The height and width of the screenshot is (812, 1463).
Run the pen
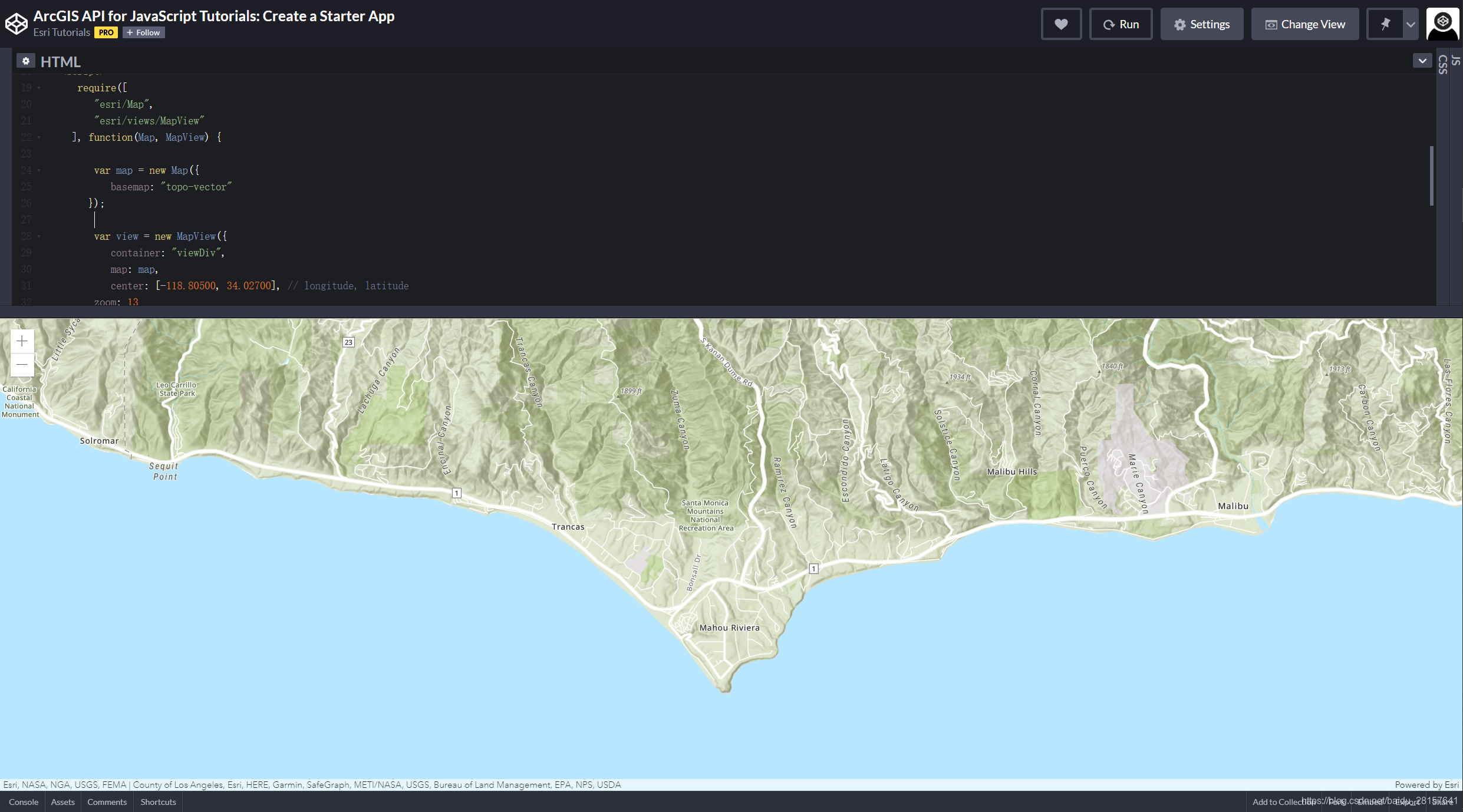click(x=1121, y=24)
